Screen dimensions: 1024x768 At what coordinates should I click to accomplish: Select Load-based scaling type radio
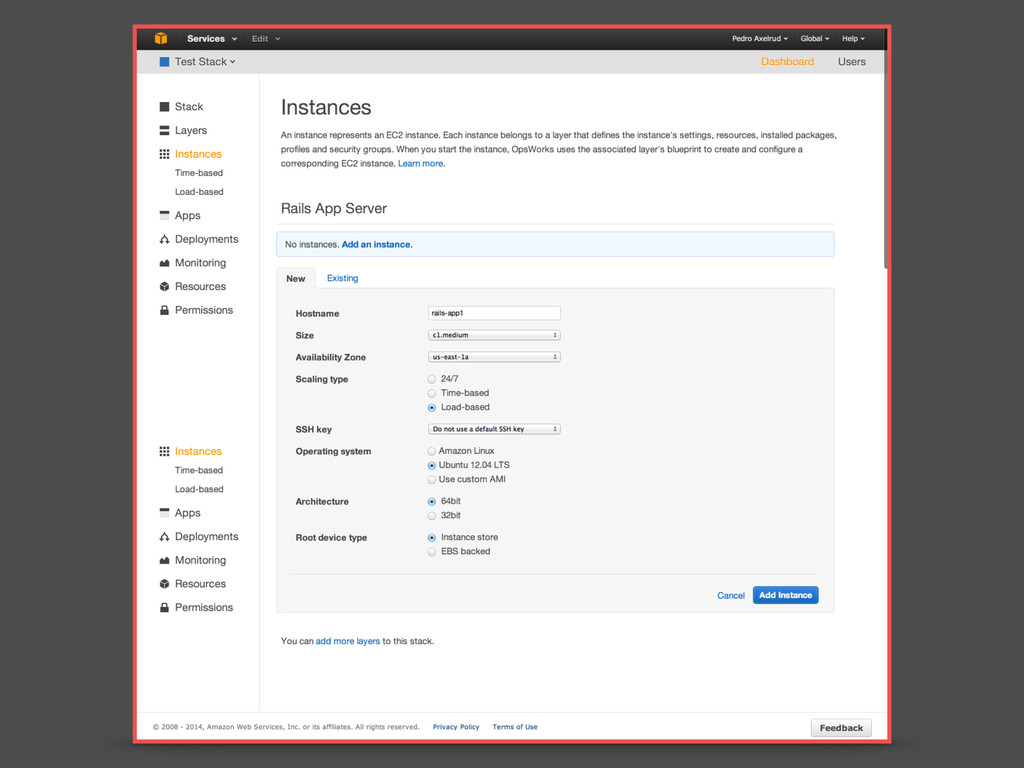tap(432, 408)
